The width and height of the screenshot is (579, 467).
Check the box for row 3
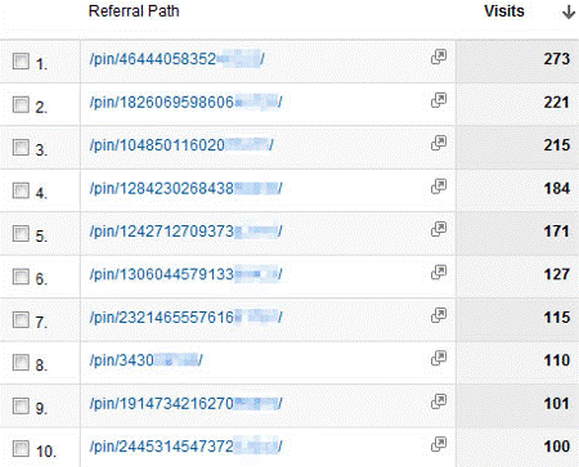[x=21, y=147]
